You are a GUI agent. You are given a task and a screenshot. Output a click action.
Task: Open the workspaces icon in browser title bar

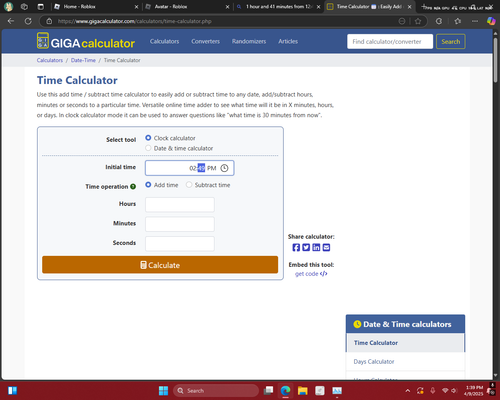[24, 6]
